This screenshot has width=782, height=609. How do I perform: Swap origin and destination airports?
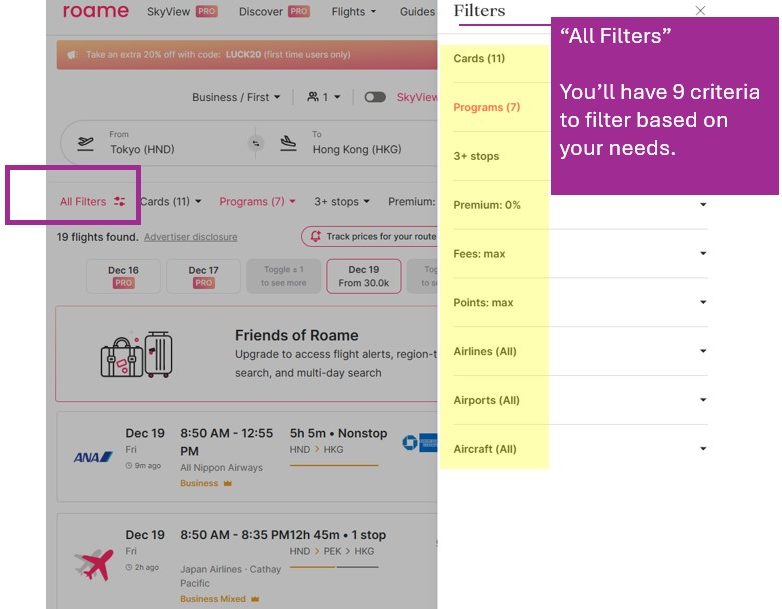pos(256,144)
